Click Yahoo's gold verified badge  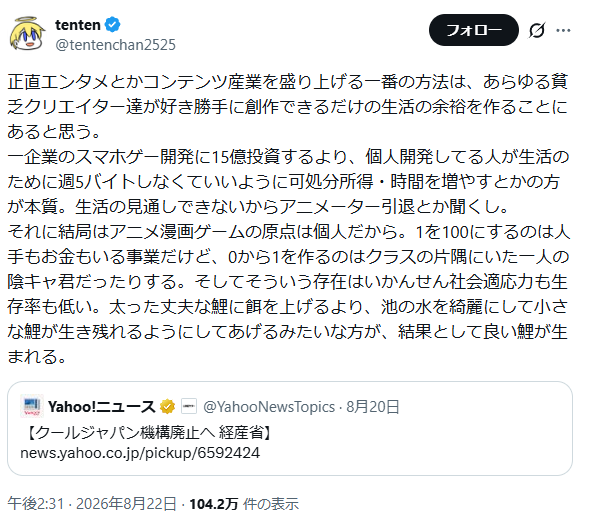point(167,406)
